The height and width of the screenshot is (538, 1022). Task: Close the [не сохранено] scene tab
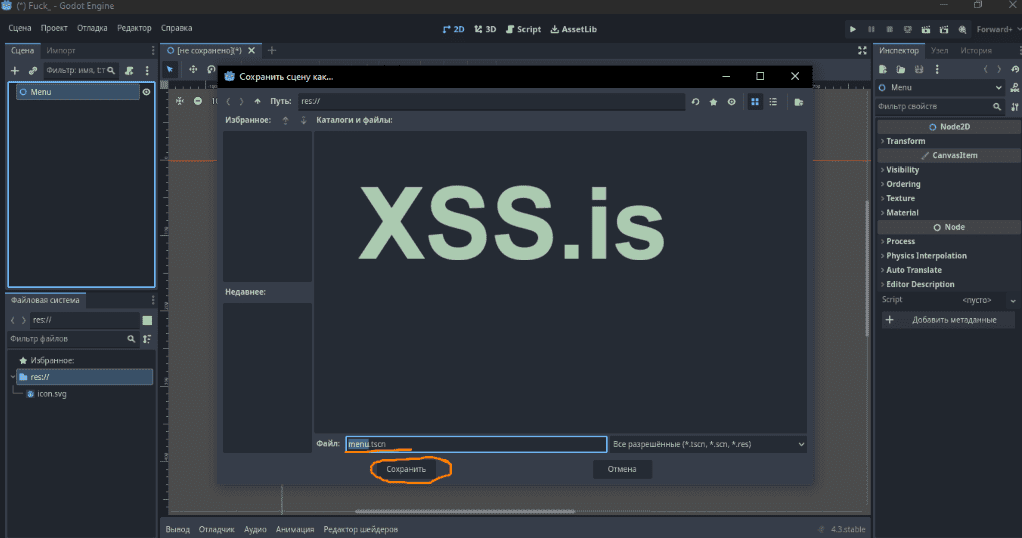pos(252,50)
